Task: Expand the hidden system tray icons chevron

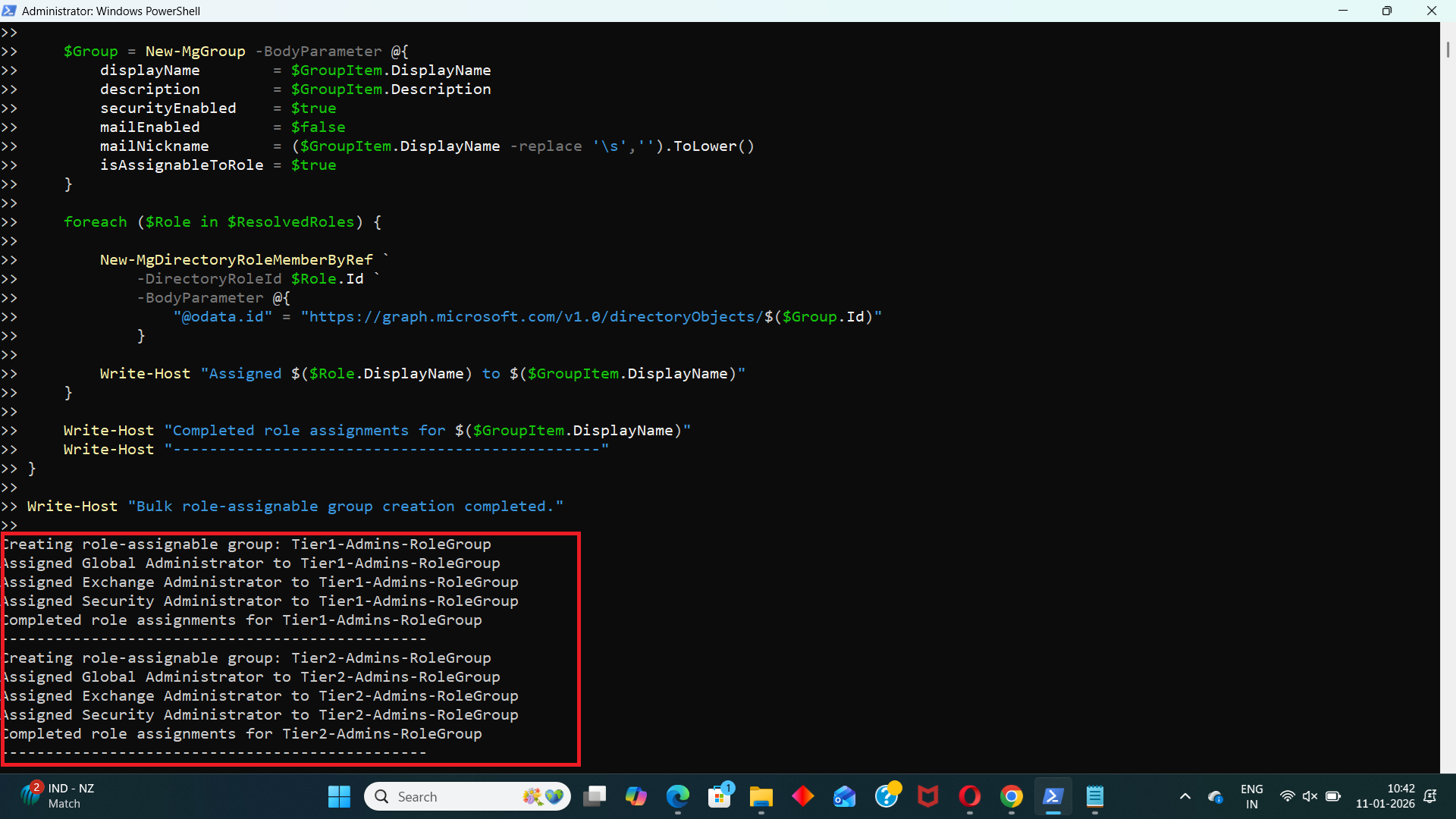Action: (x=1185, y=796)
